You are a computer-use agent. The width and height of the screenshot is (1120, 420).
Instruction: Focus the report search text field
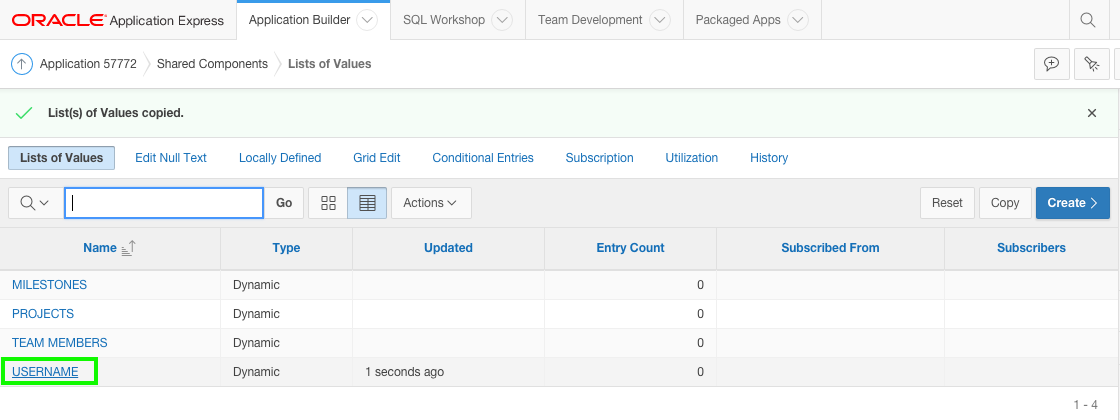point(164,203)
